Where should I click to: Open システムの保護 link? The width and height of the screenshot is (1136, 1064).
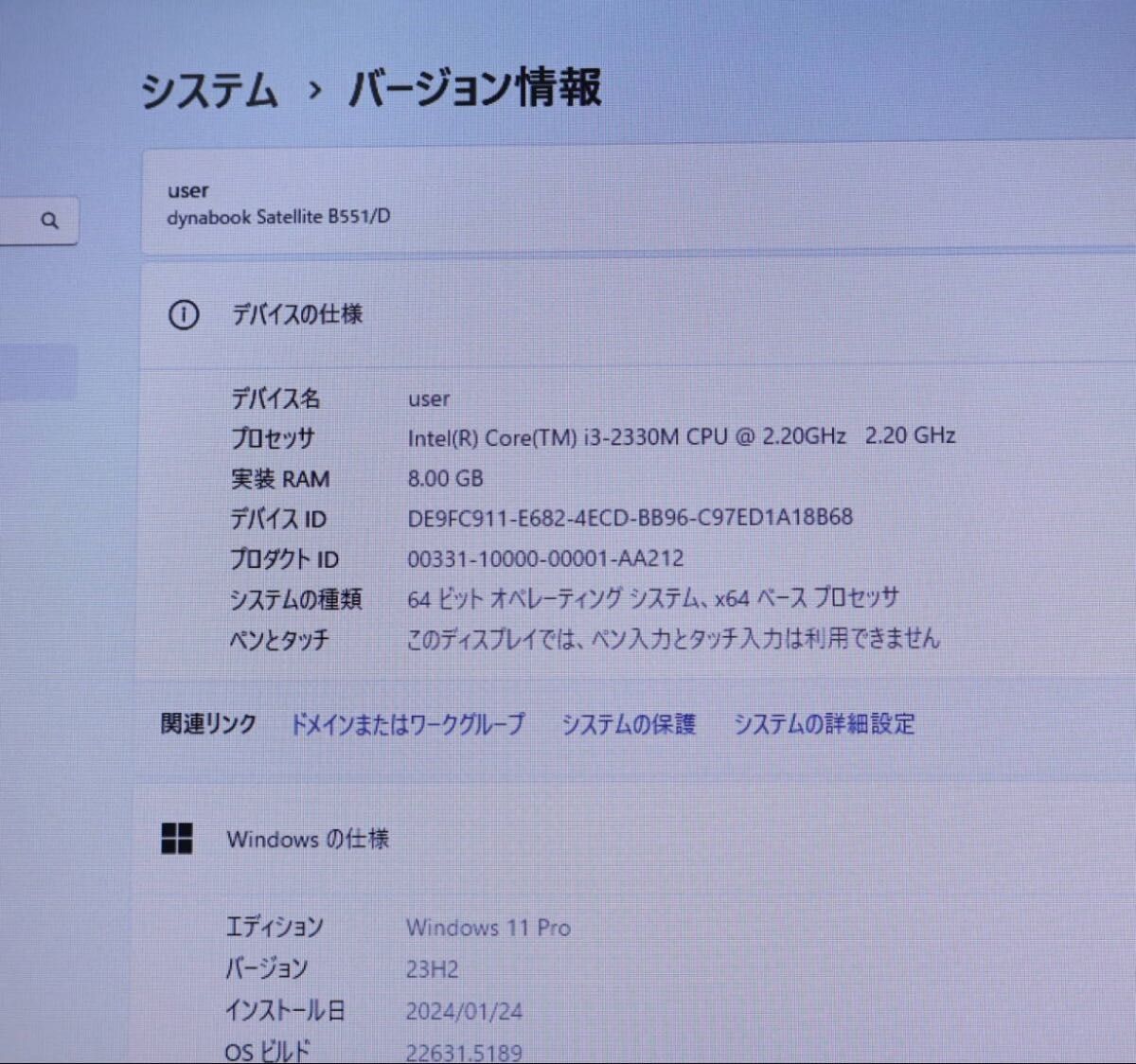tap(629, 724)
